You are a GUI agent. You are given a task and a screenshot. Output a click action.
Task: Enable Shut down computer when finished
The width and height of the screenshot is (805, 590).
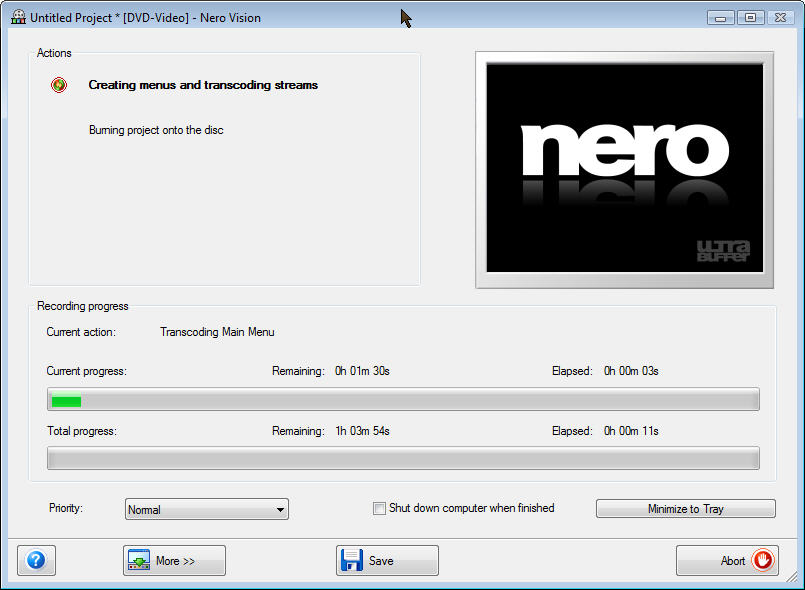coord(379,508)
